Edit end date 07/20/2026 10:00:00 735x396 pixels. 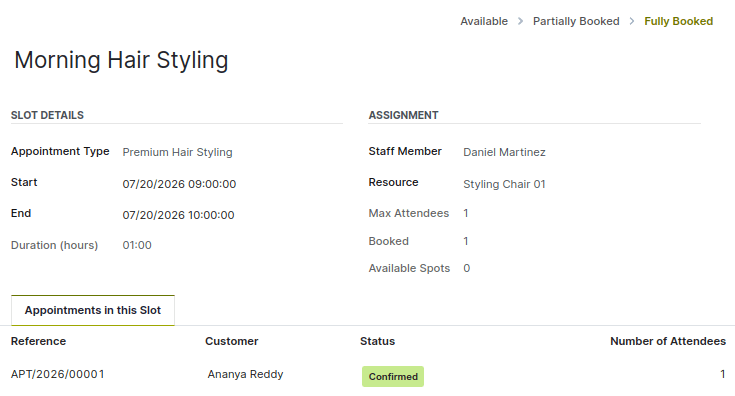(178, 215)
